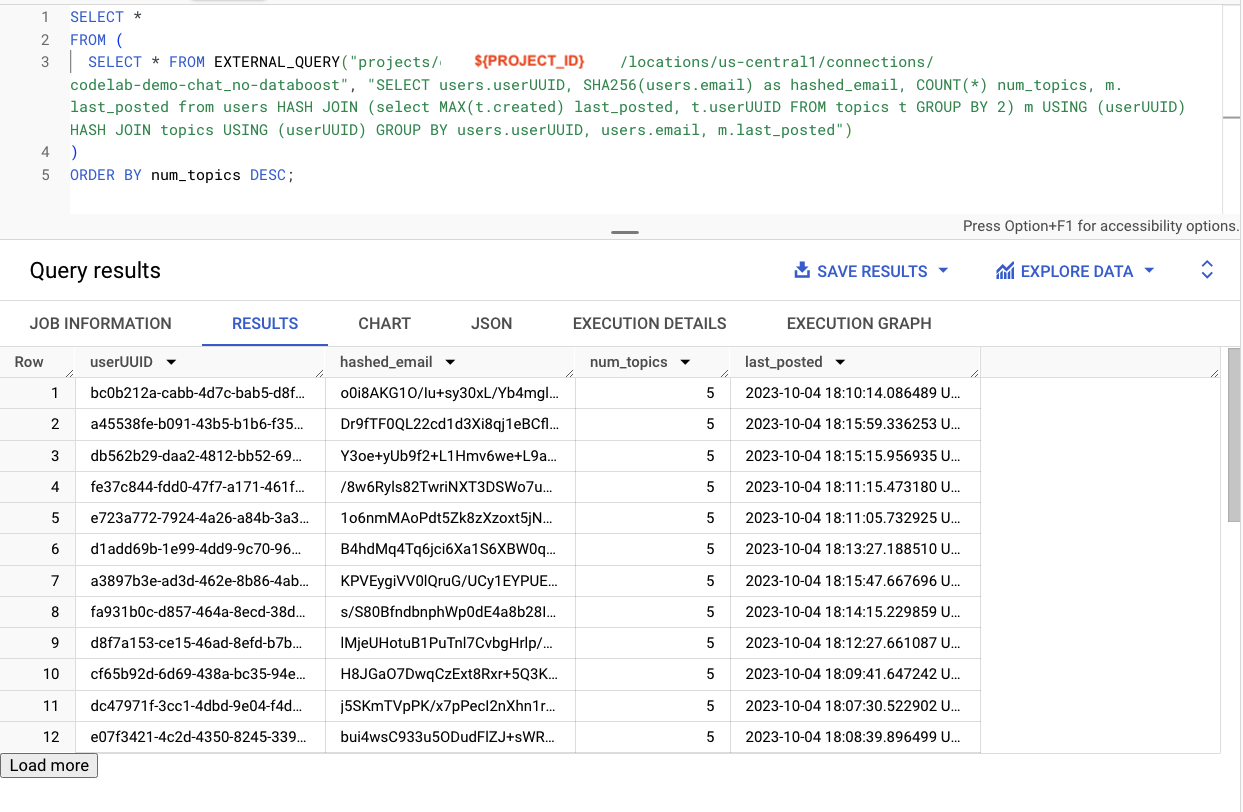
Task: Expand or collapse the results panel
Action: (1207, 270)
